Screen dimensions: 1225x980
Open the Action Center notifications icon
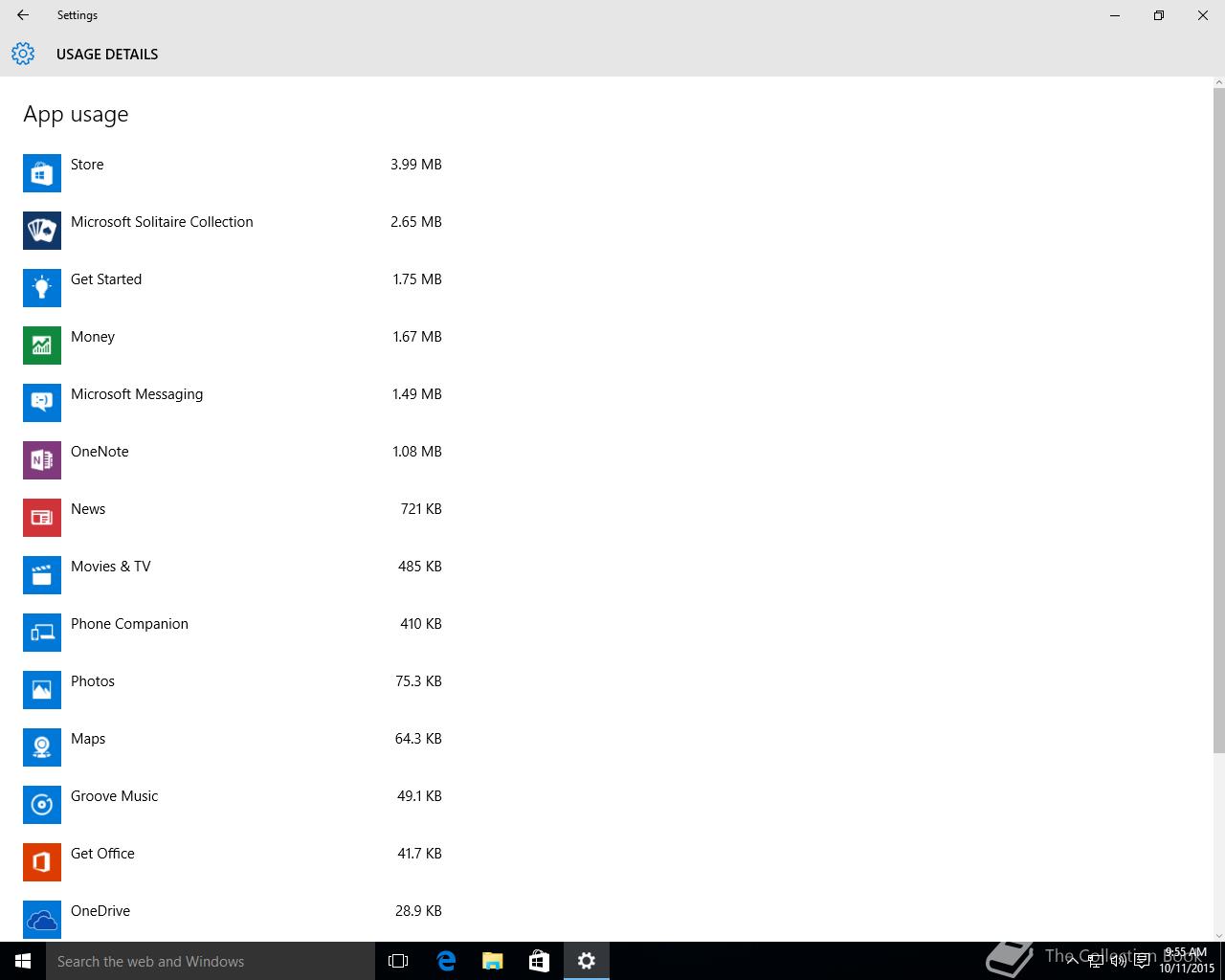[1142, 962]
